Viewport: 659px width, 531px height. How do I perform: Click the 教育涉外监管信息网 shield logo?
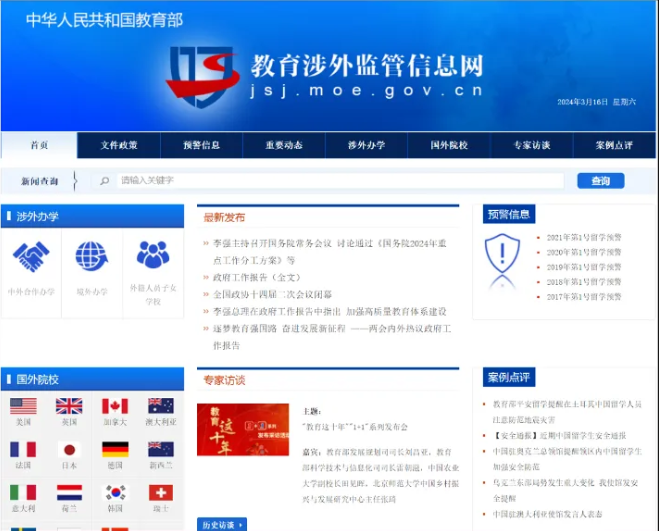(203, 77)
